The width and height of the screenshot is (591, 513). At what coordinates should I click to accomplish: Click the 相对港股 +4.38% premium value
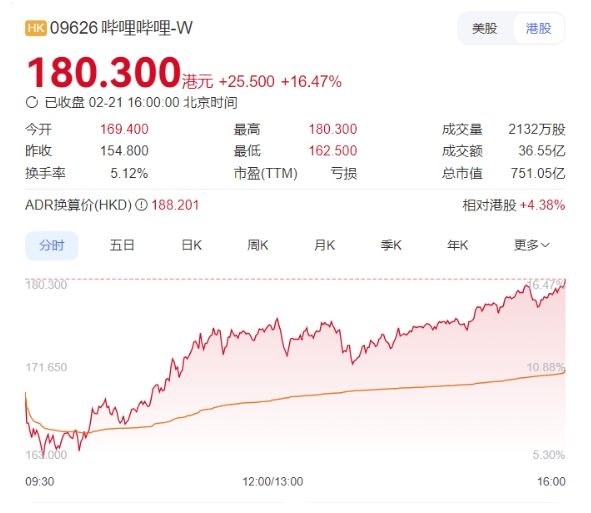[x=542, y=205]
